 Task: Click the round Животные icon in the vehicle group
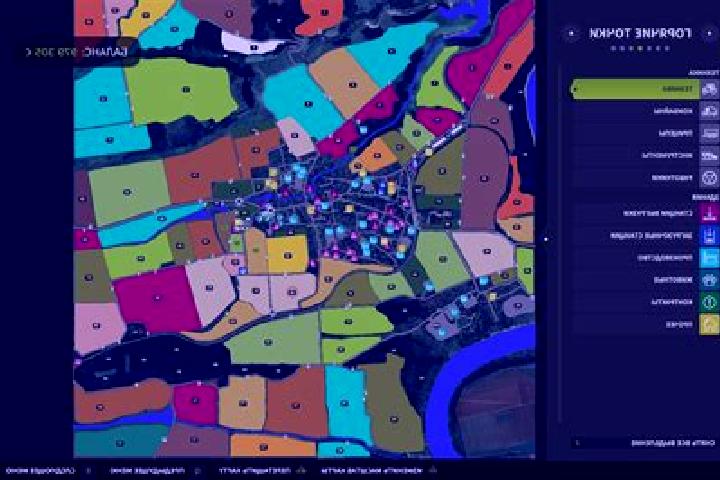(709, 177)
